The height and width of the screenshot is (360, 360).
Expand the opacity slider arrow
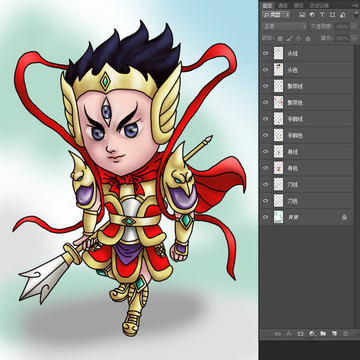pos(354,27)
